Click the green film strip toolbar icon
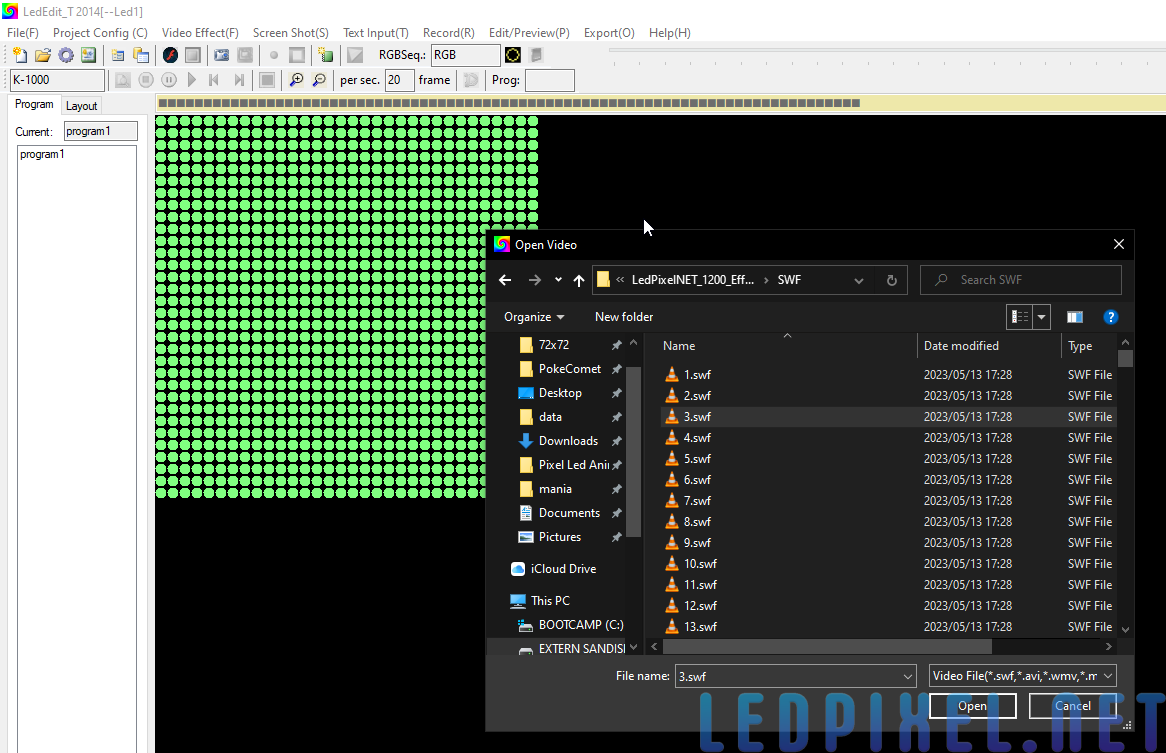Image resolution: width=1166 pixels, height=753 pixels. (x=325, y=55)
